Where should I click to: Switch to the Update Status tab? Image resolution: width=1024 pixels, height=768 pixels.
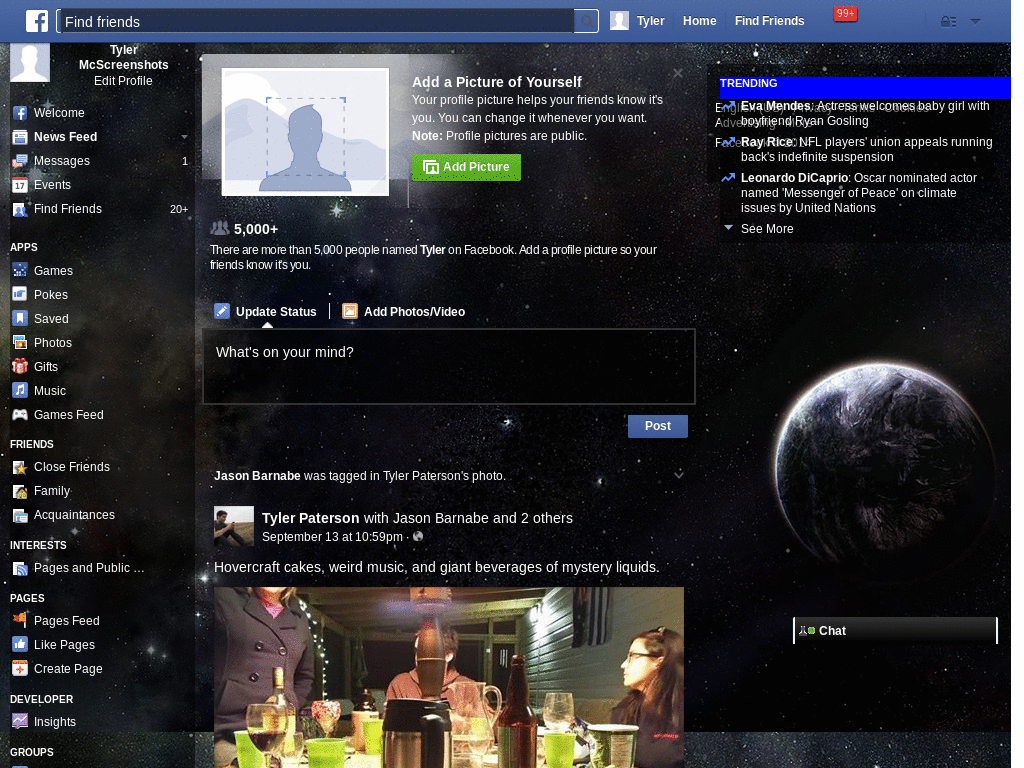[x=266, y=312]
